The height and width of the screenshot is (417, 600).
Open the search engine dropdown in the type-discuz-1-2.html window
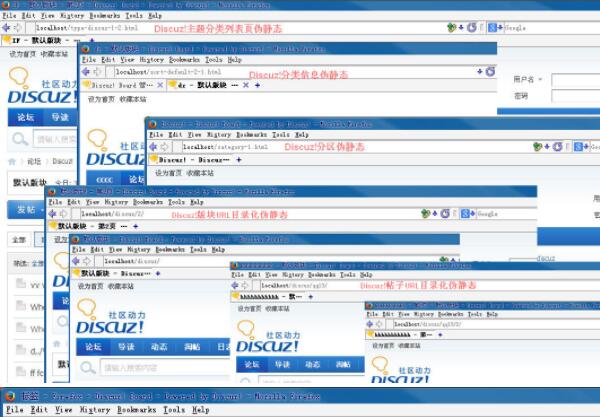tap(500, 28)
